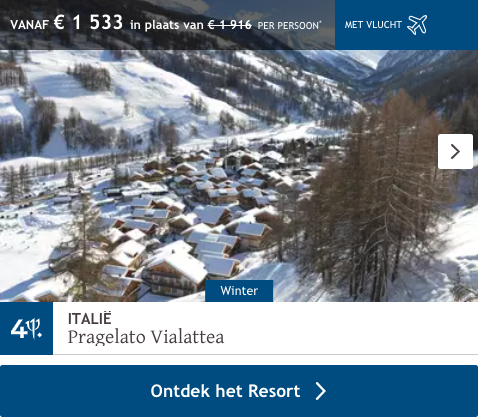Screen dimensions: 479x417
Task: Click the 'in plaats van' text
Action: click(167, 25)
